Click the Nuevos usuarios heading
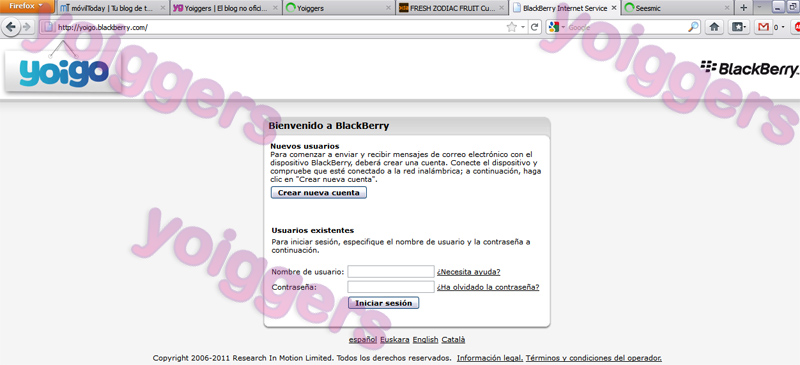This screenshot has height=365, width=800. [305, 146]
